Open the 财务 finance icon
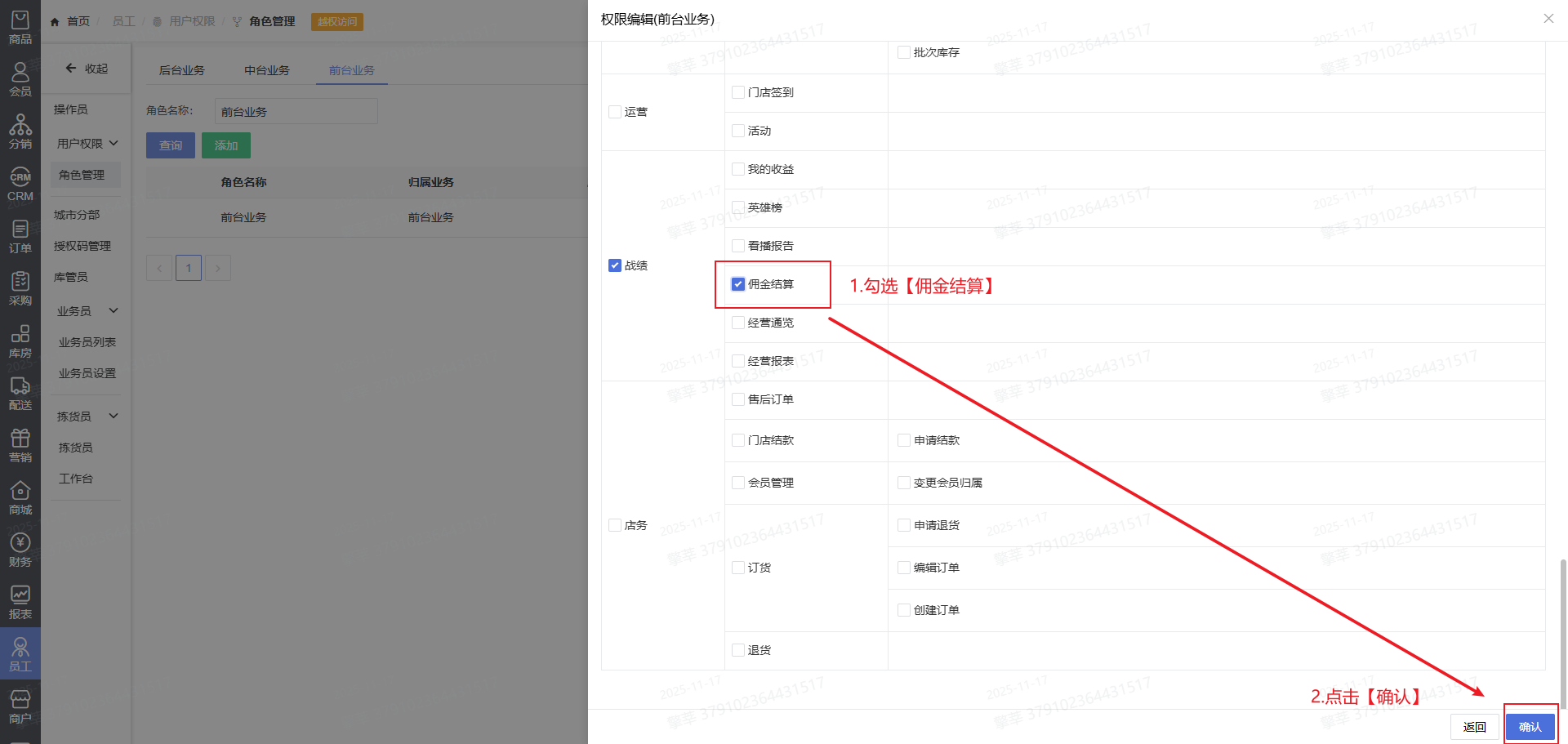 click(20, 550)
